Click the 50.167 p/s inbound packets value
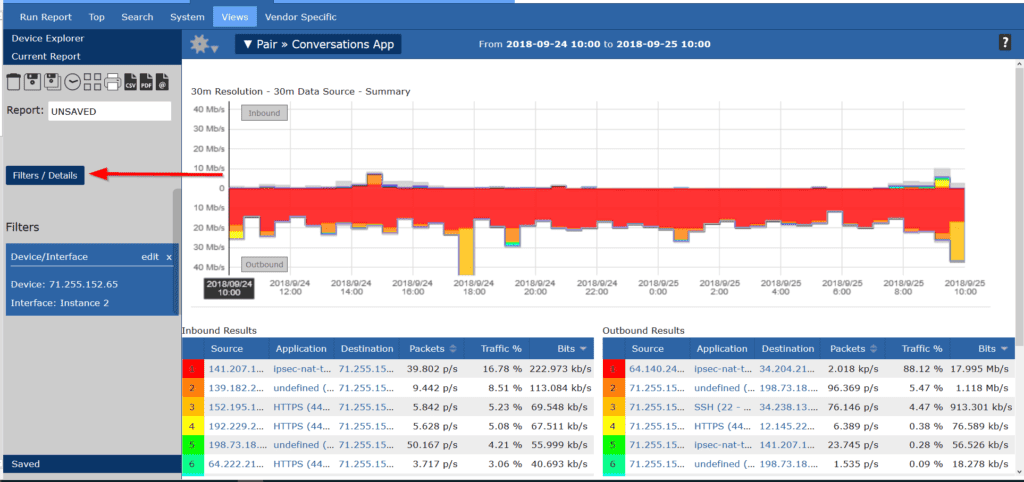This screenshot has height=482, width=1024. pyautogui.click(x=433, y=445)
